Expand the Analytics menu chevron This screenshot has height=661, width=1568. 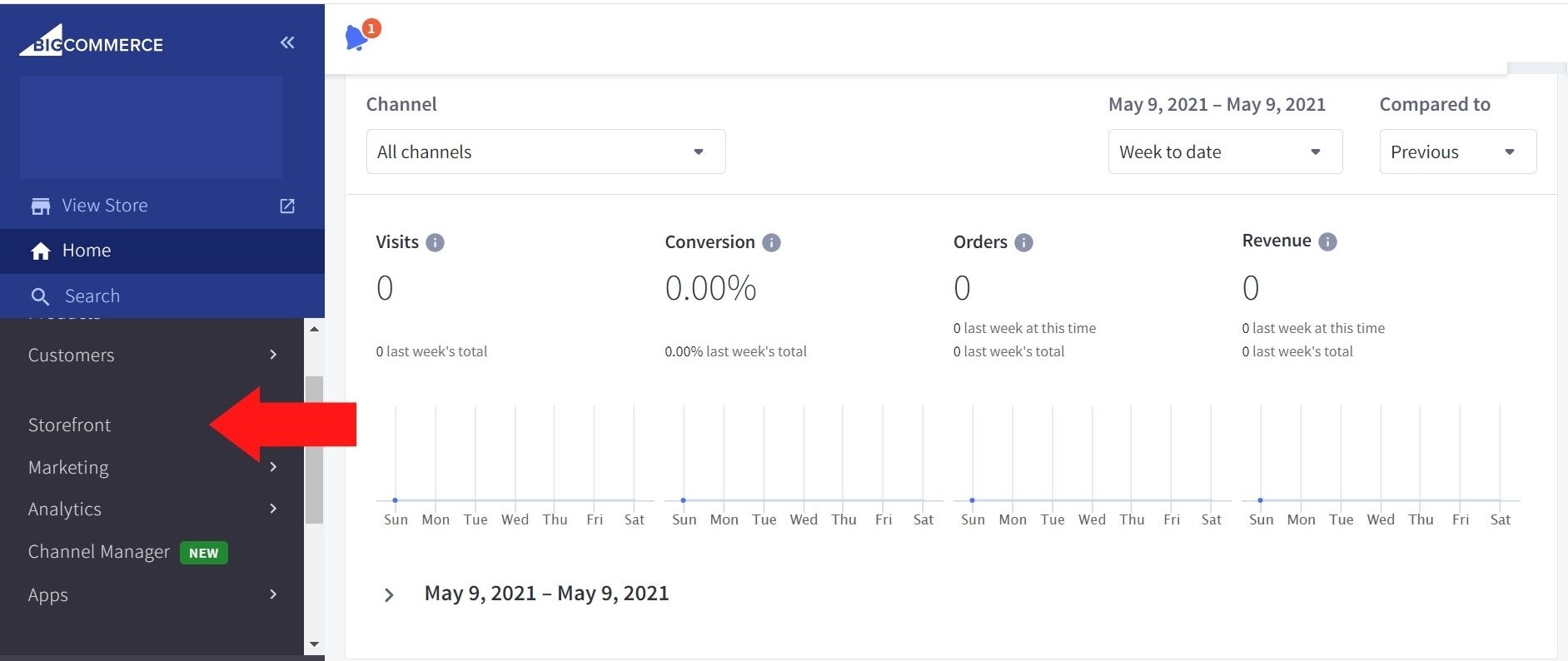point(272,509)
